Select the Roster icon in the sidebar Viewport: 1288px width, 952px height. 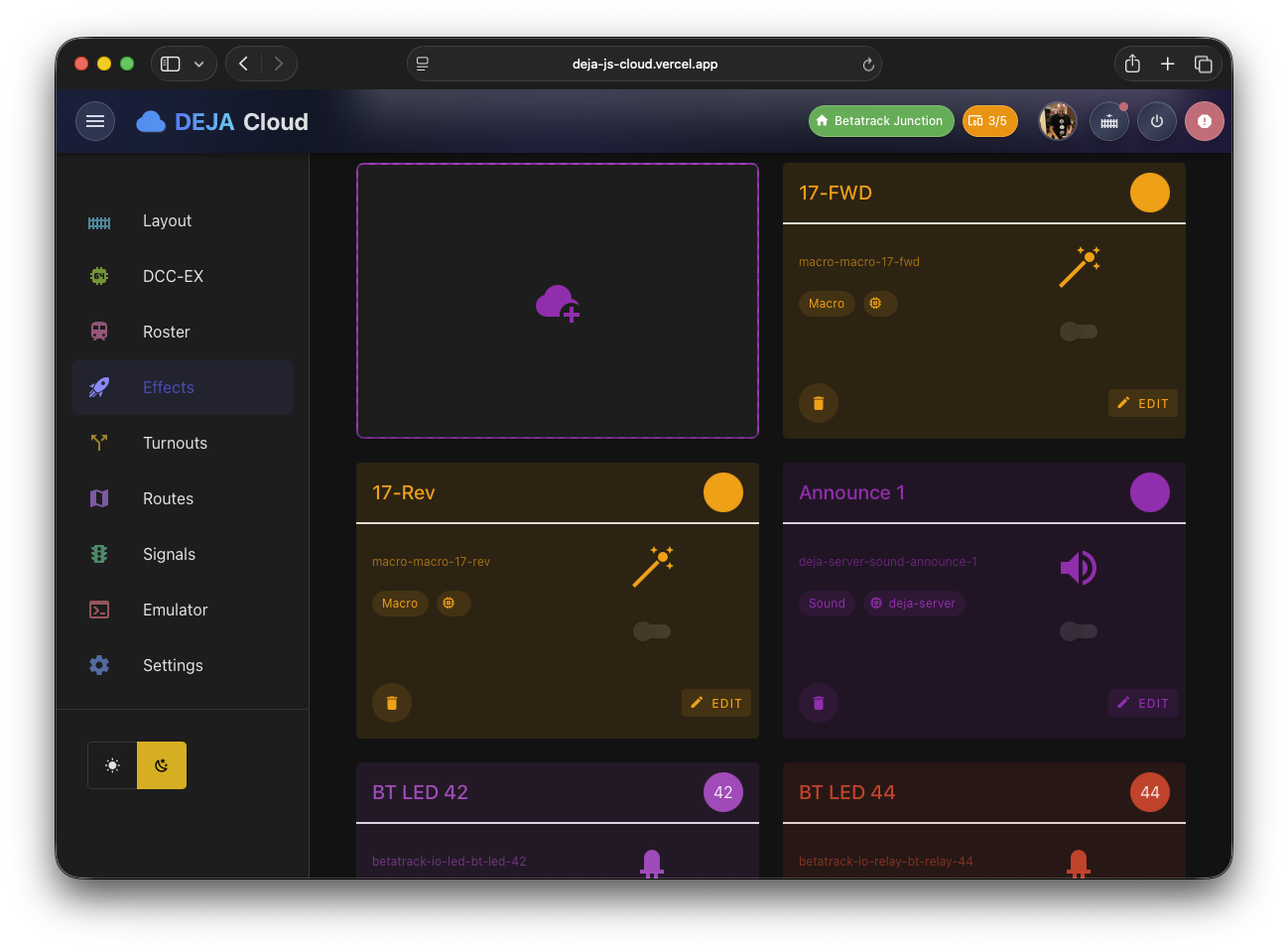point(99,332)
